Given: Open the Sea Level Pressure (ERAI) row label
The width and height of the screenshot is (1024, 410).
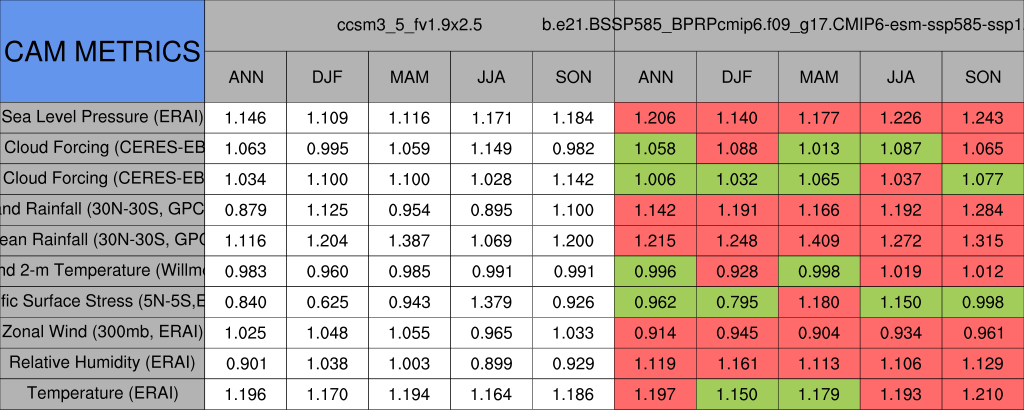Looking at the screenshot, I should tap(102, 118).
